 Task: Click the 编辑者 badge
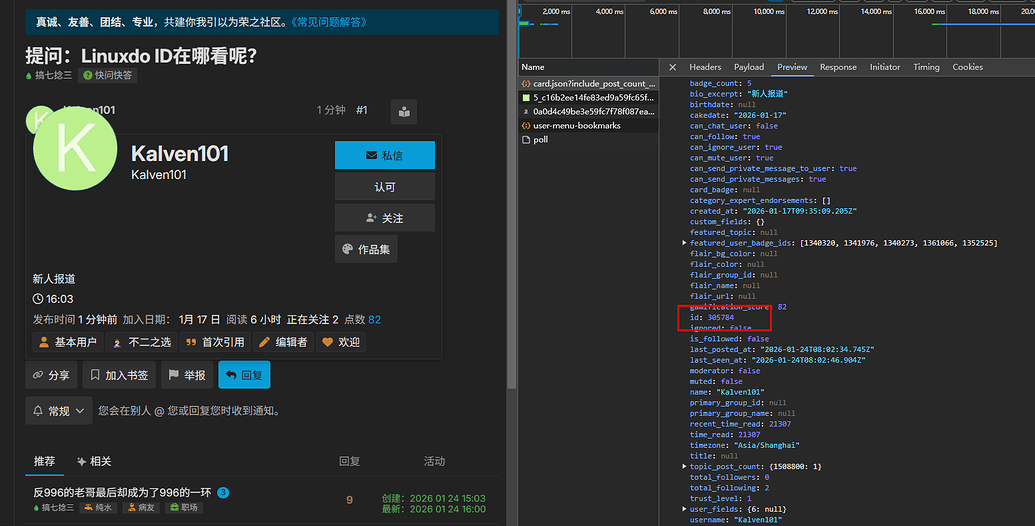click(x=284, y=342)
